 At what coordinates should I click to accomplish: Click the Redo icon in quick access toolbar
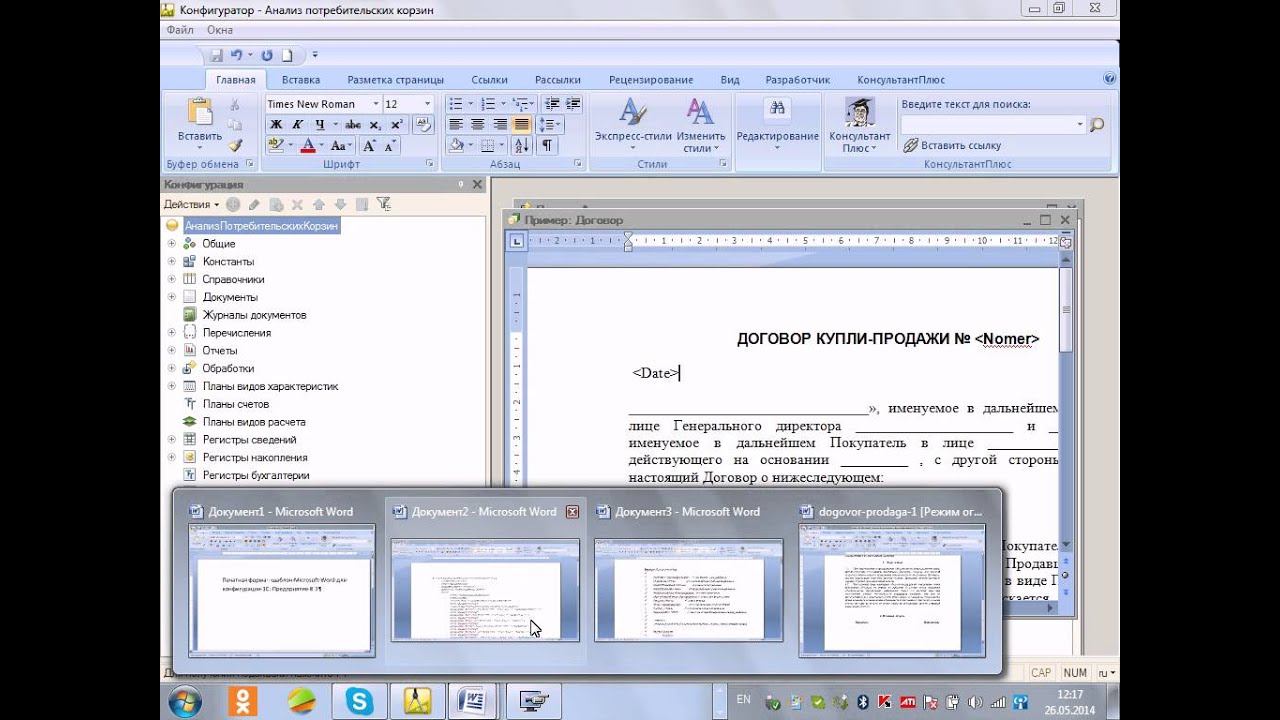(267, 56)
